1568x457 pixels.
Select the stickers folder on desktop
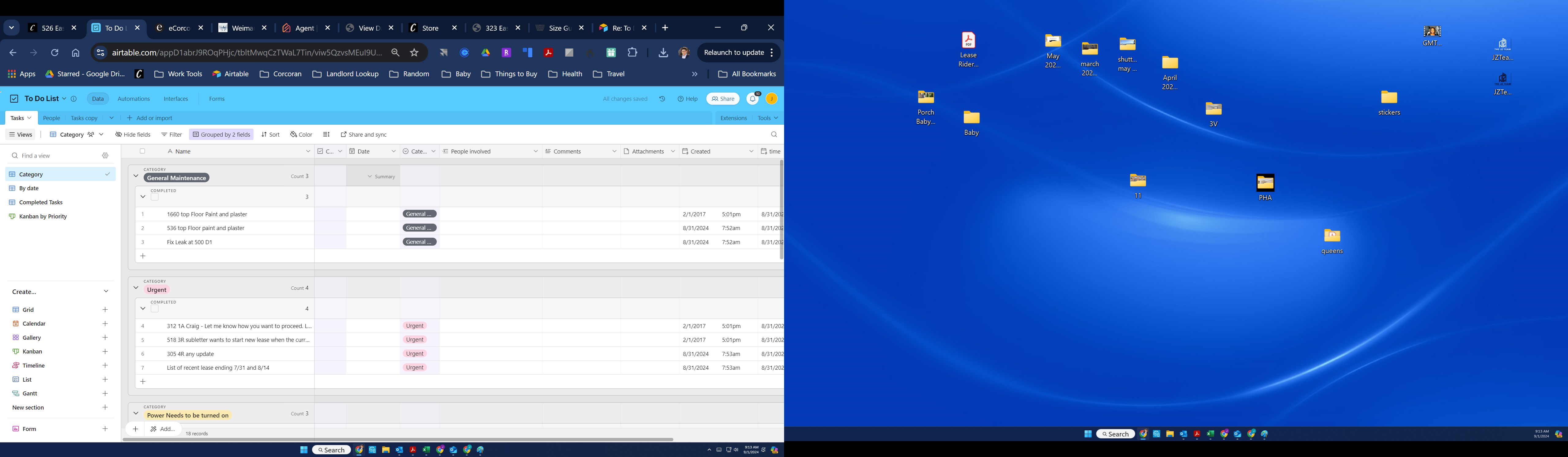1389,103
